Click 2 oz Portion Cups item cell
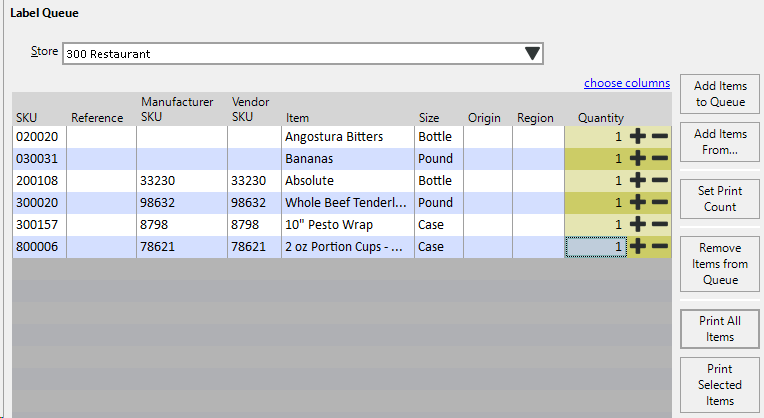This screenshot has height=418, width=764. point(348,247)
